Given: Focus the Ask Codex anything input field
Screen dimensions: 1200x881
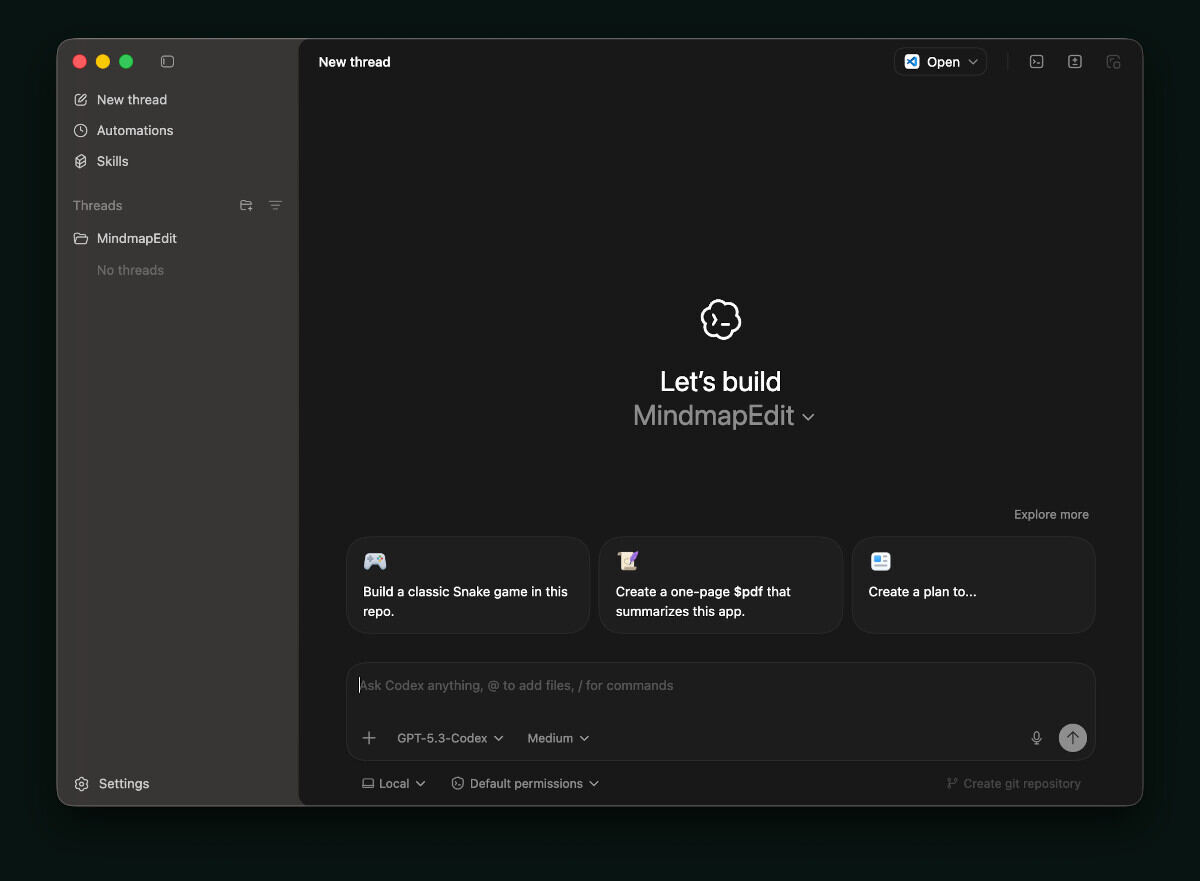Looking at the screenshot, I should 720,686.
